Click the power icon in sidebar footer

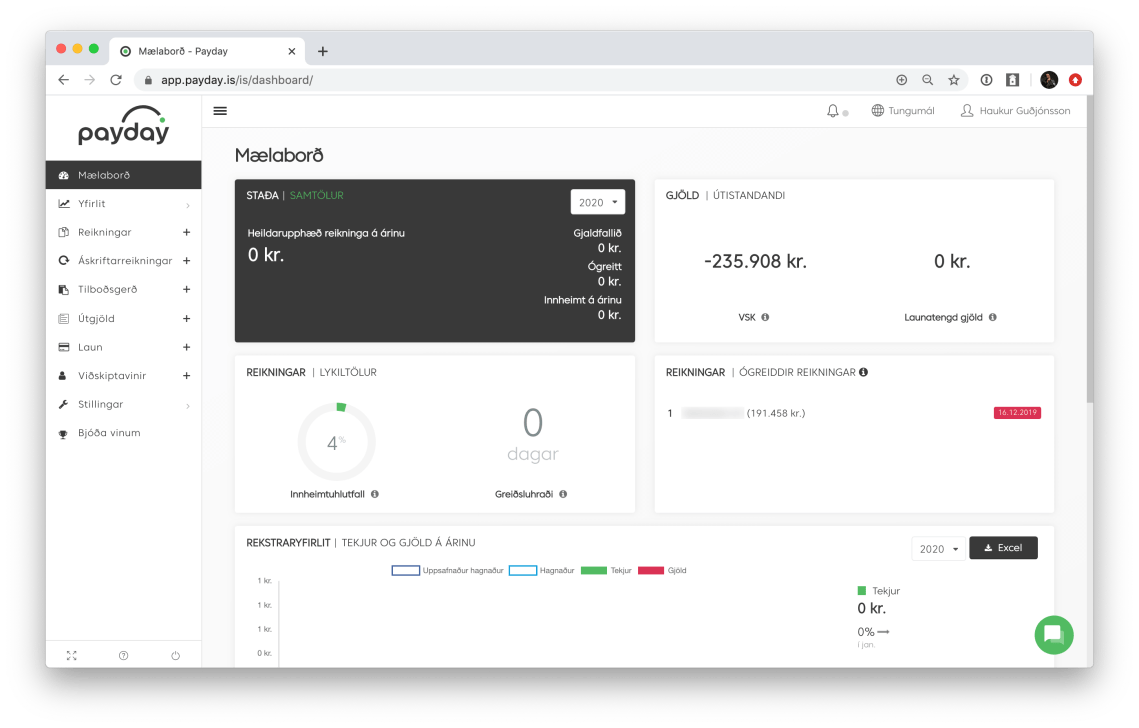175,656
